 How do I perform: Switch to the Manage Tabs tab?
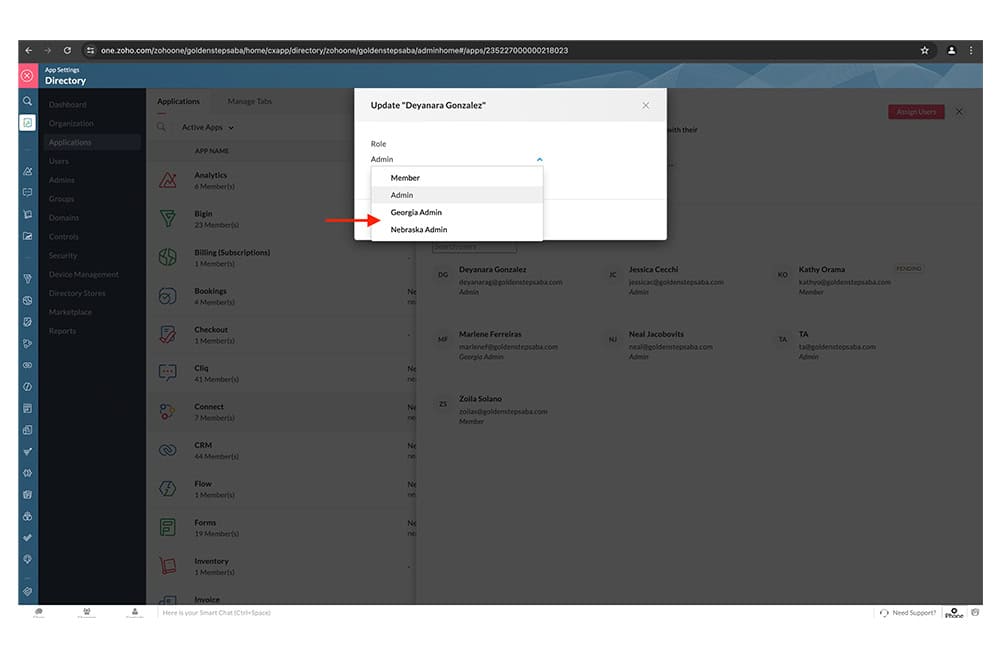coord(249,101)
